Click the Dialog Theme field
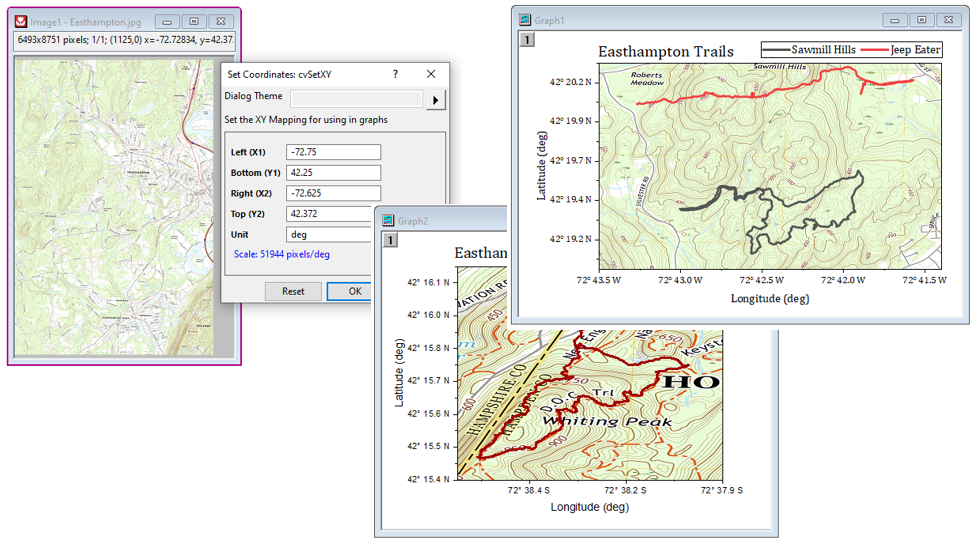Screen dimensions: 978x544 coord(356,99)
